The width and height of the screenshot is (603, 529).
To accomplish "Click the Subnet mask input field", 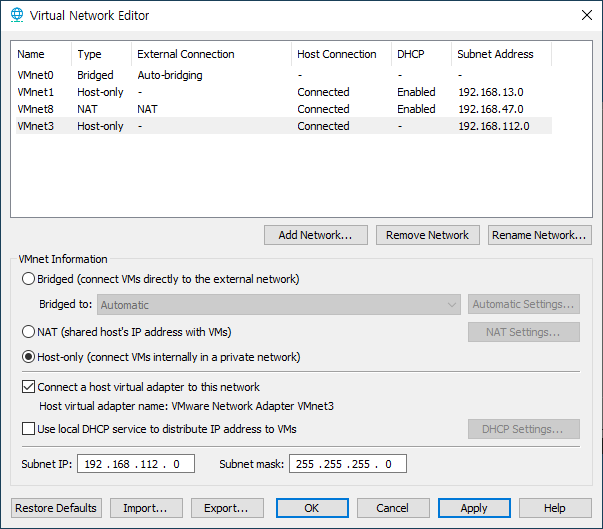I will pyautogui.click(x=348, y=464).
